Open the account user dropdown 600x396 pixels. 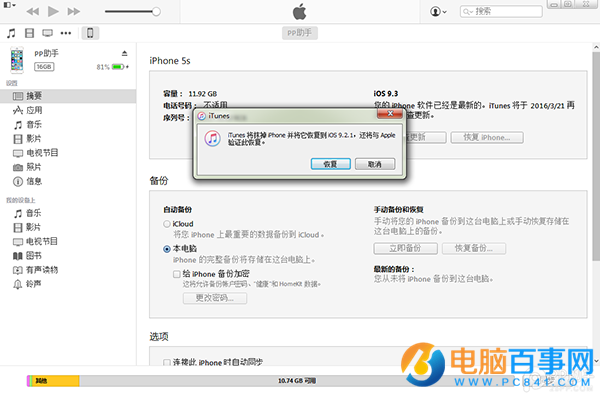point(438,11)
